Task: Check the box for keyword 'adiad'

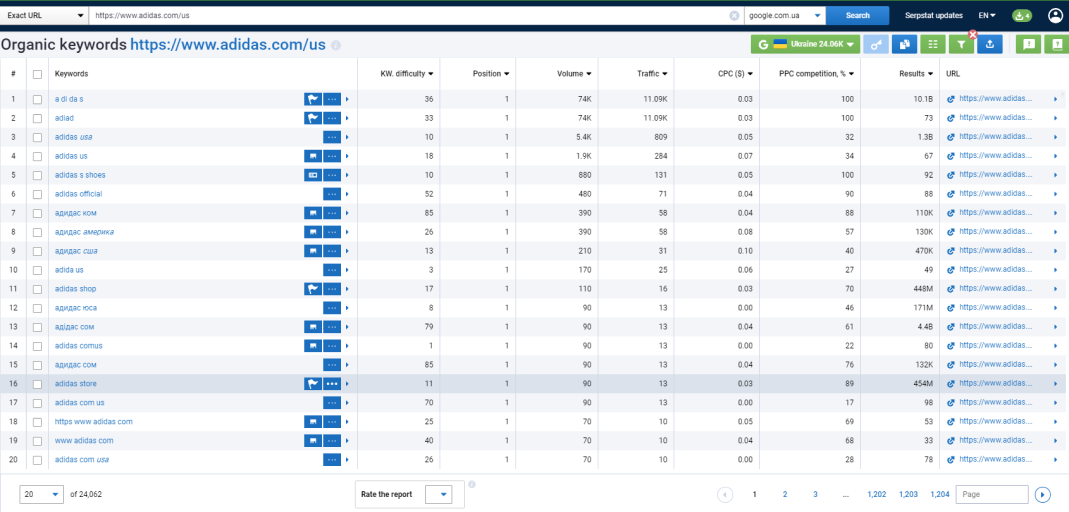Action: (x=37, y=118)
